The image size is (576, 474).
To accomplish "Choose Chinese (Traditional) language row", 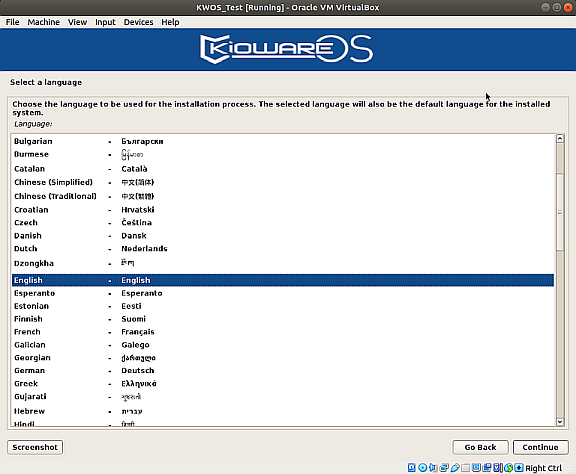I will coord(282,197).
